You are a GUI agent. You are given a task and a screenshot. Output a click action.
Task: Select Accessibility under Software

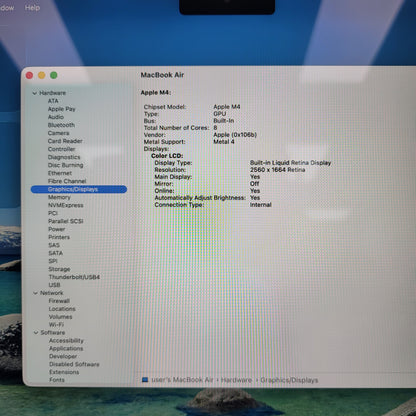coord(66,340)
